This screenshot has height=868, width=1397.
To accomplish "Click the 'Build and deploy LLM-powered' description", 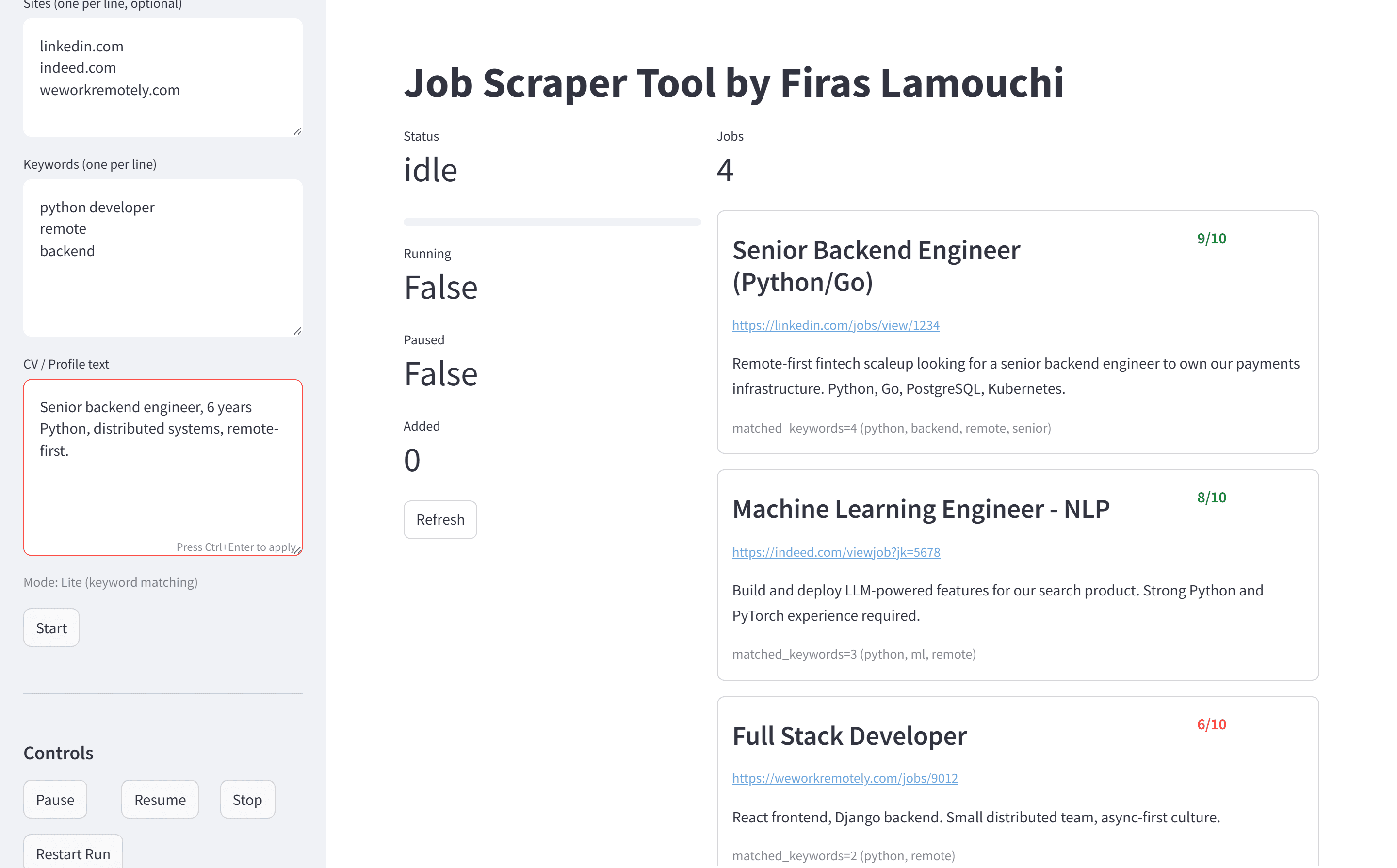I will (997, 603).
